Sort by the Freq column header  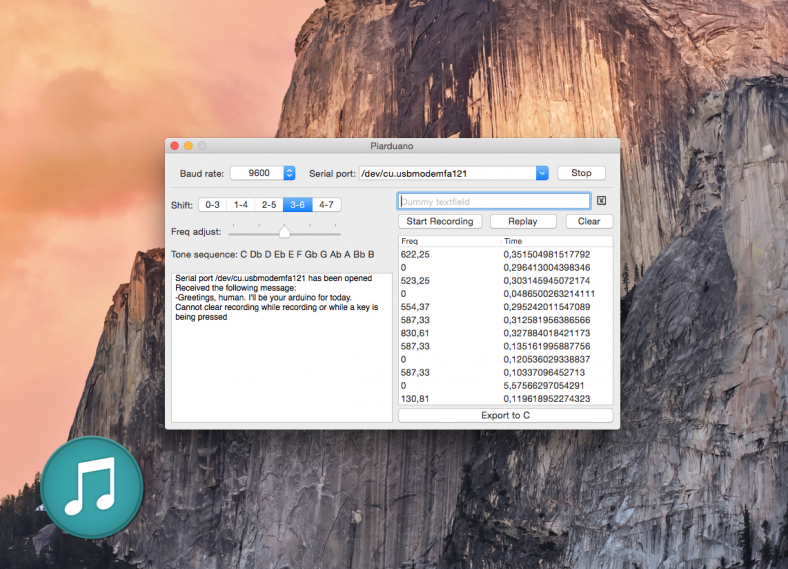[x=448, y=241]
